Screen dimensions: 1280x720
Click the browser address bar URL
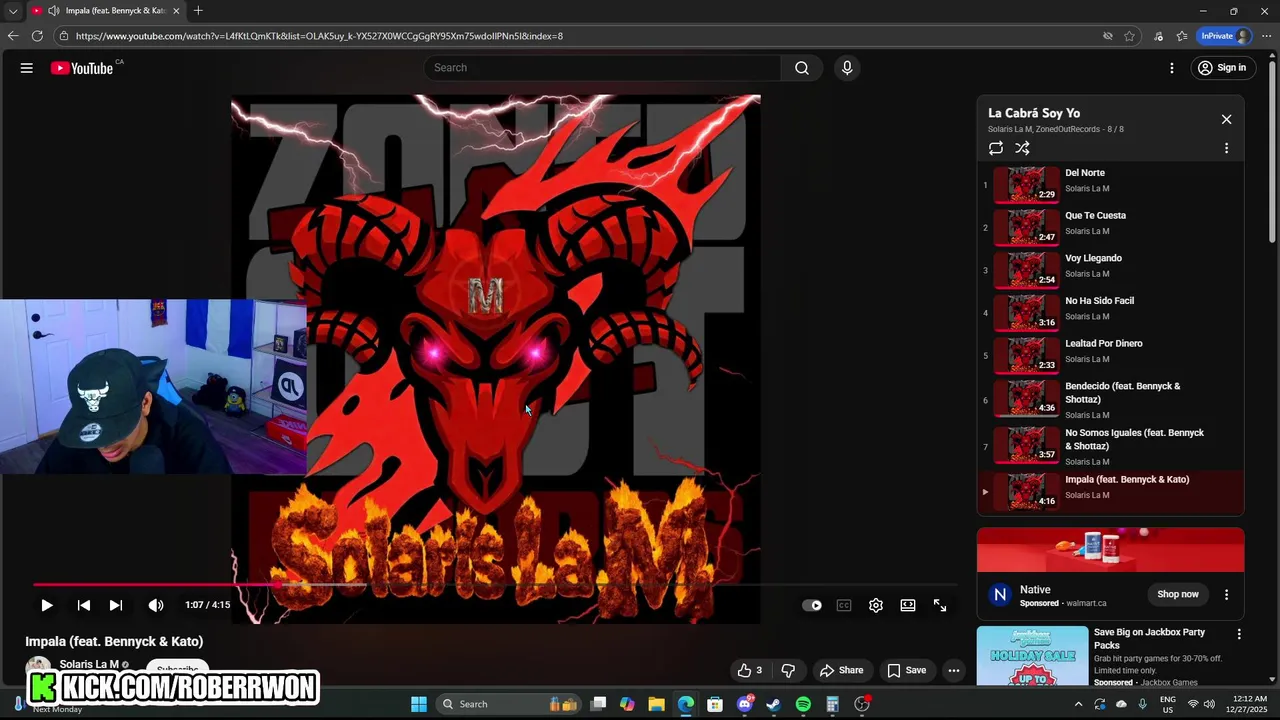319,36
